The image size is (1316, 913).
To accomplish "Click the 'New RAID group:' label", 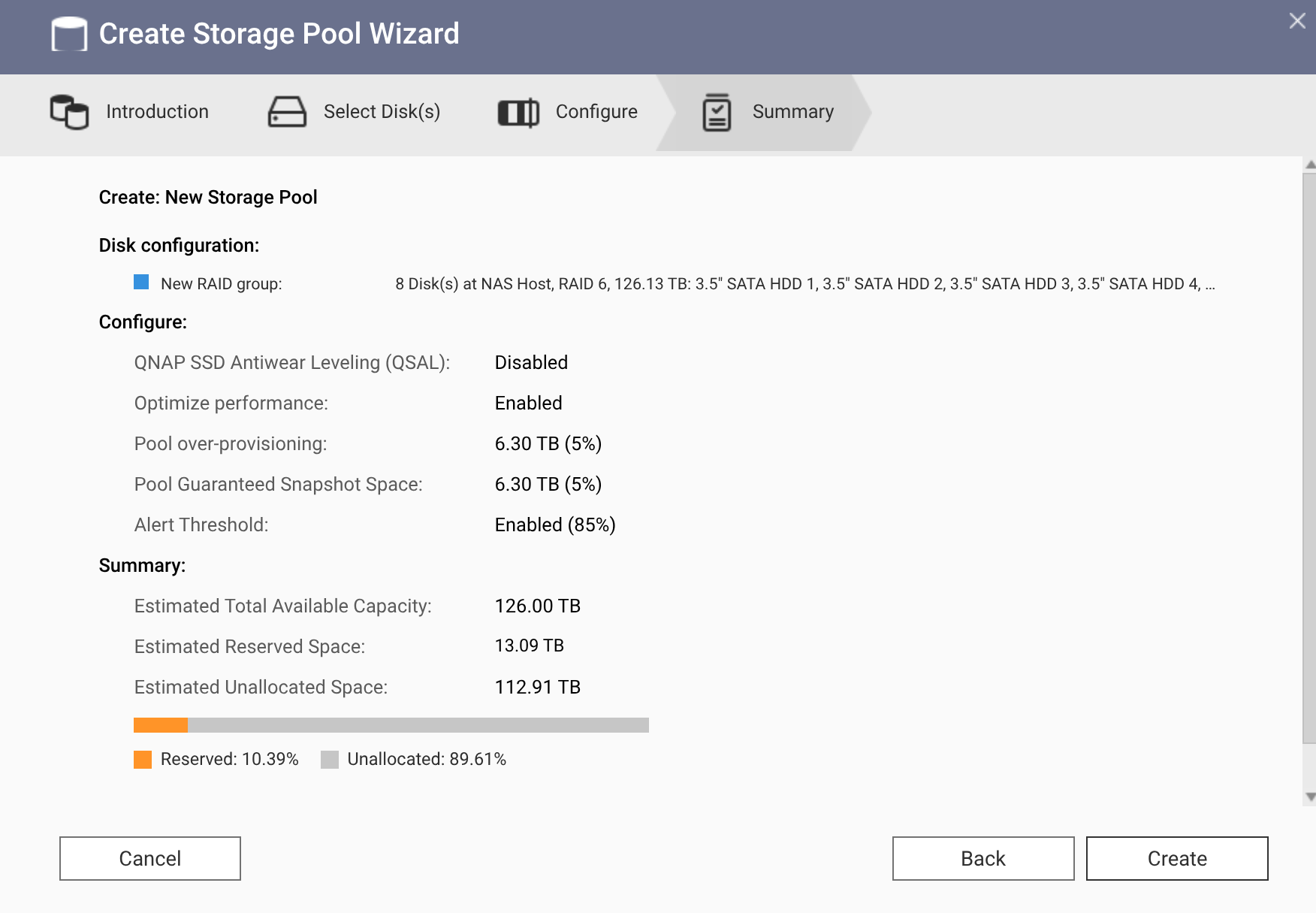I will click(222, 284).
